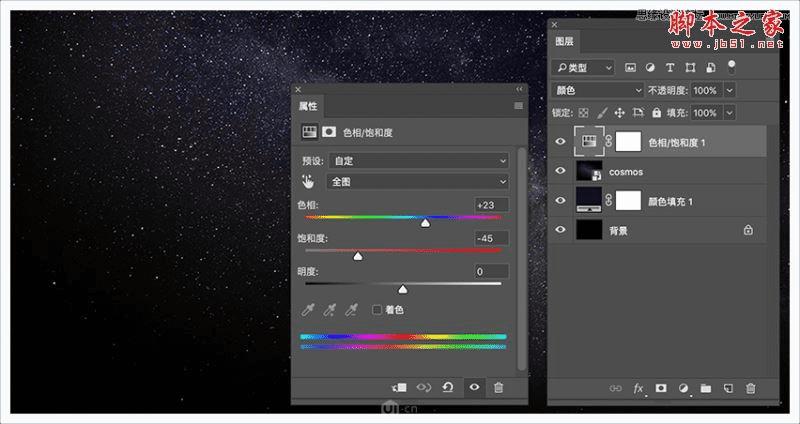Hide the 背景 layer
The image size is (800, 424).
560,230
